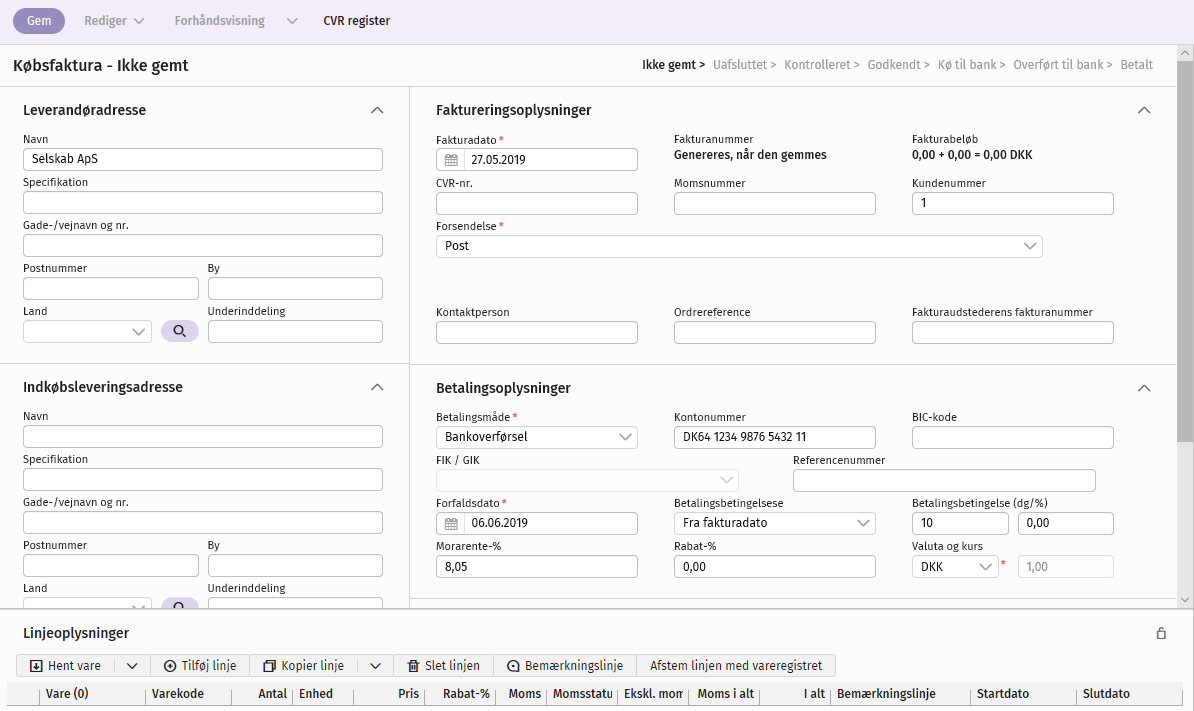Click Leverandøradresse Navn field with Selskab ApS

(203, 160)
